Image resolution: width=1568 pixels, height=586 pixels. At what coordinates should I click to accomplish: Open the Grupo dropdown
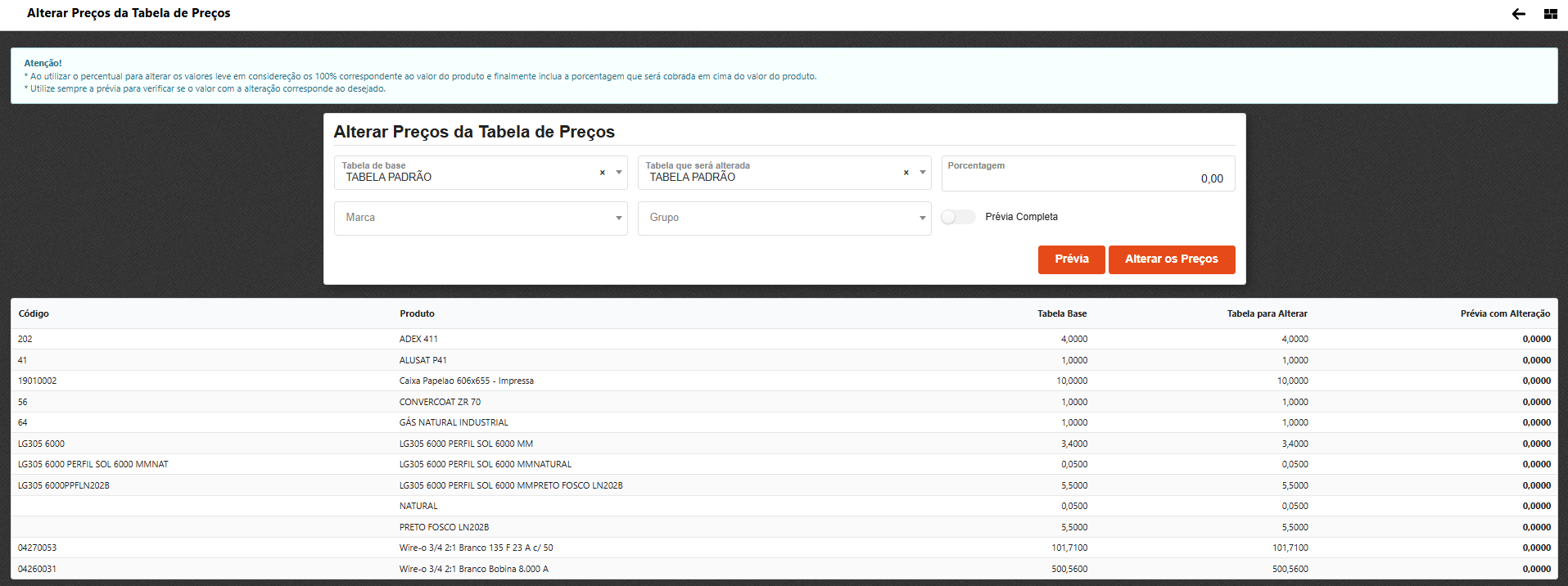pyautogui.click(x=784, y=219)
